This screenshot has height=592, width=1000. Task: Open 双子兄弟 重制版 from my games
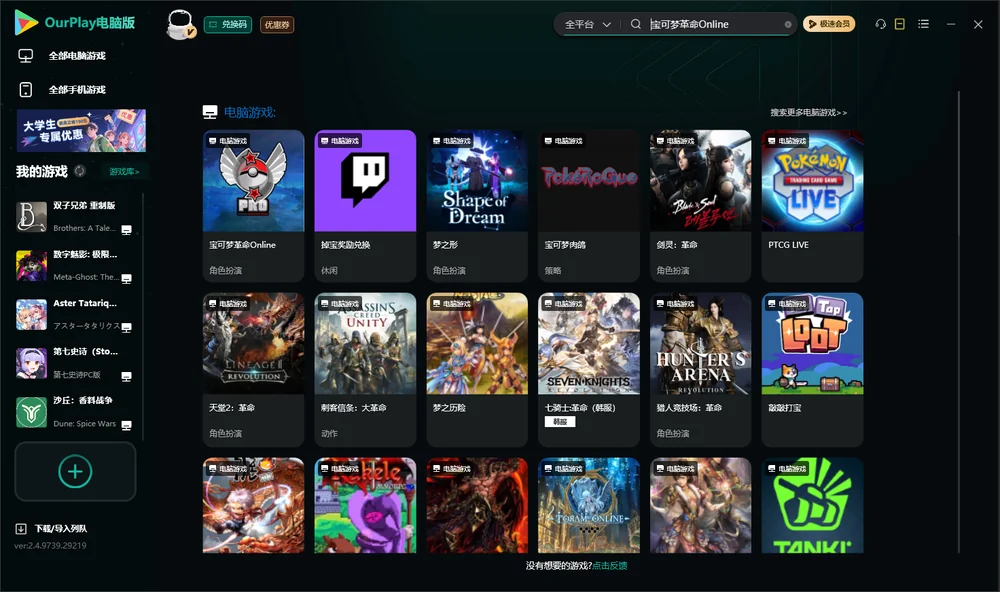pyautogui.click(x=75, y=217)
